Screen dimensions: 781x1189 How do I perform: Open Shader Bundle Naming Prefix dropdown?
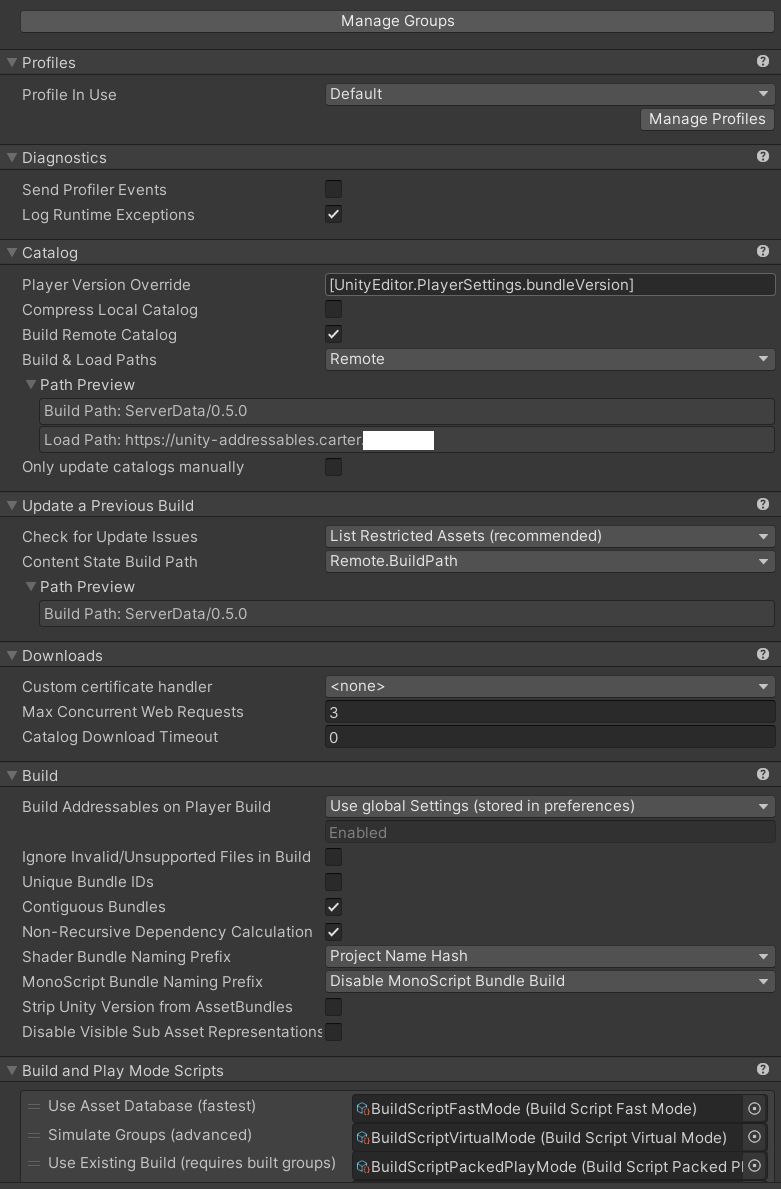[x=550, y=956]
